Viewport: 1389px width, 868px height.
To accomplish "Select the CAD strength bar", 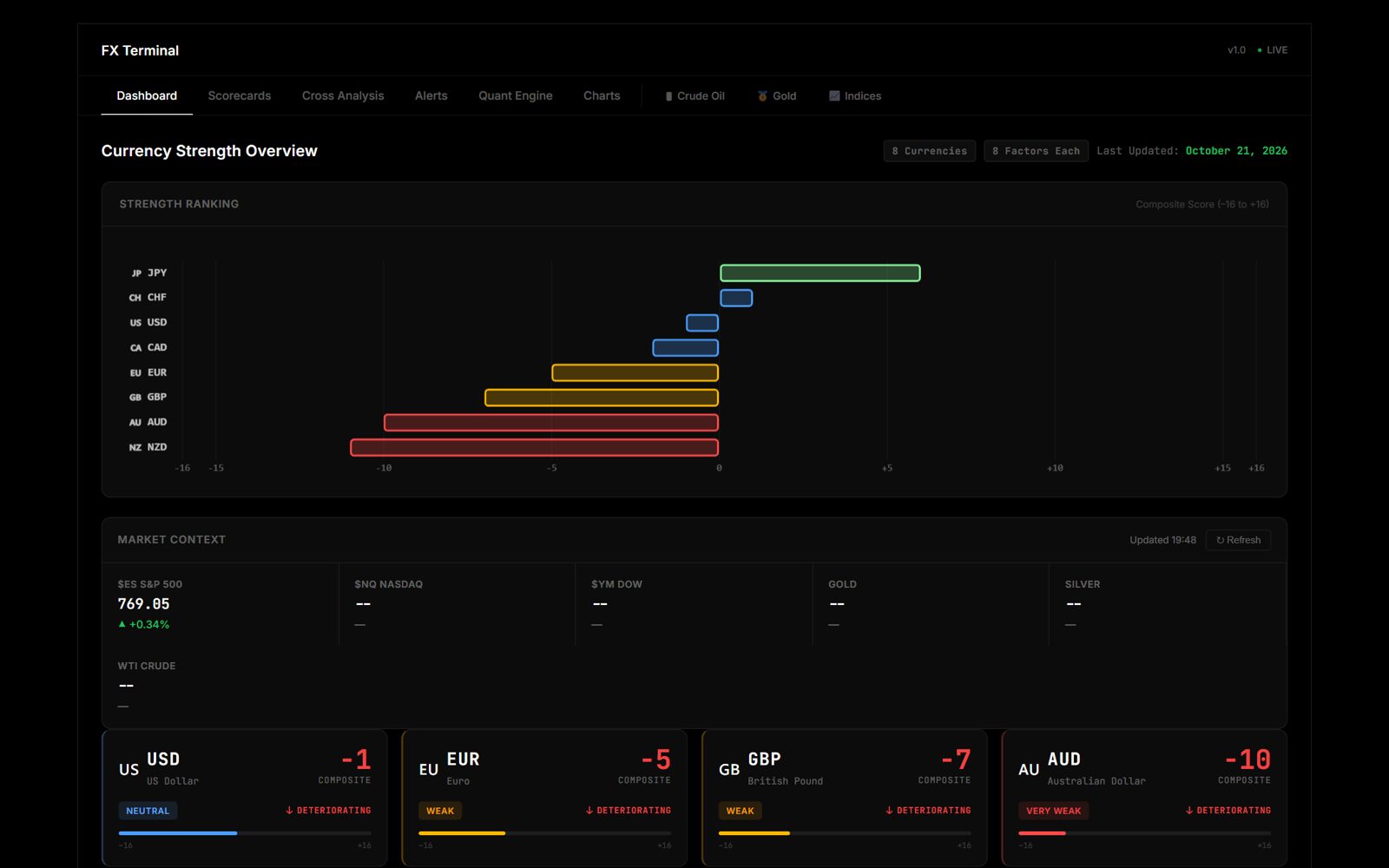I will click(x=686, y=348).
